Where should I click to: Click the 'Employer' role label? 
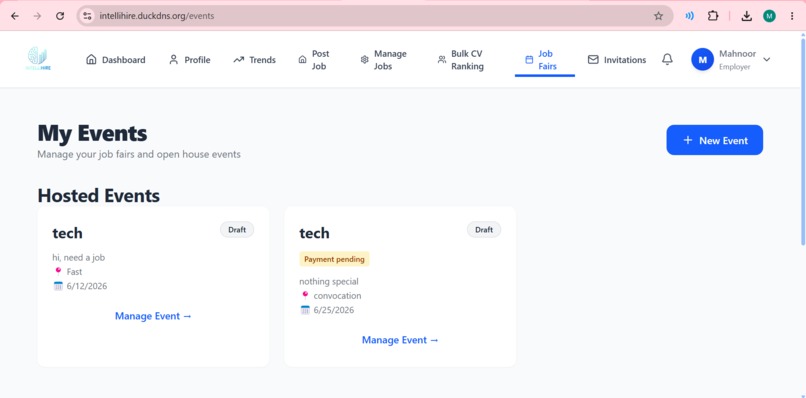coord(735,67)
